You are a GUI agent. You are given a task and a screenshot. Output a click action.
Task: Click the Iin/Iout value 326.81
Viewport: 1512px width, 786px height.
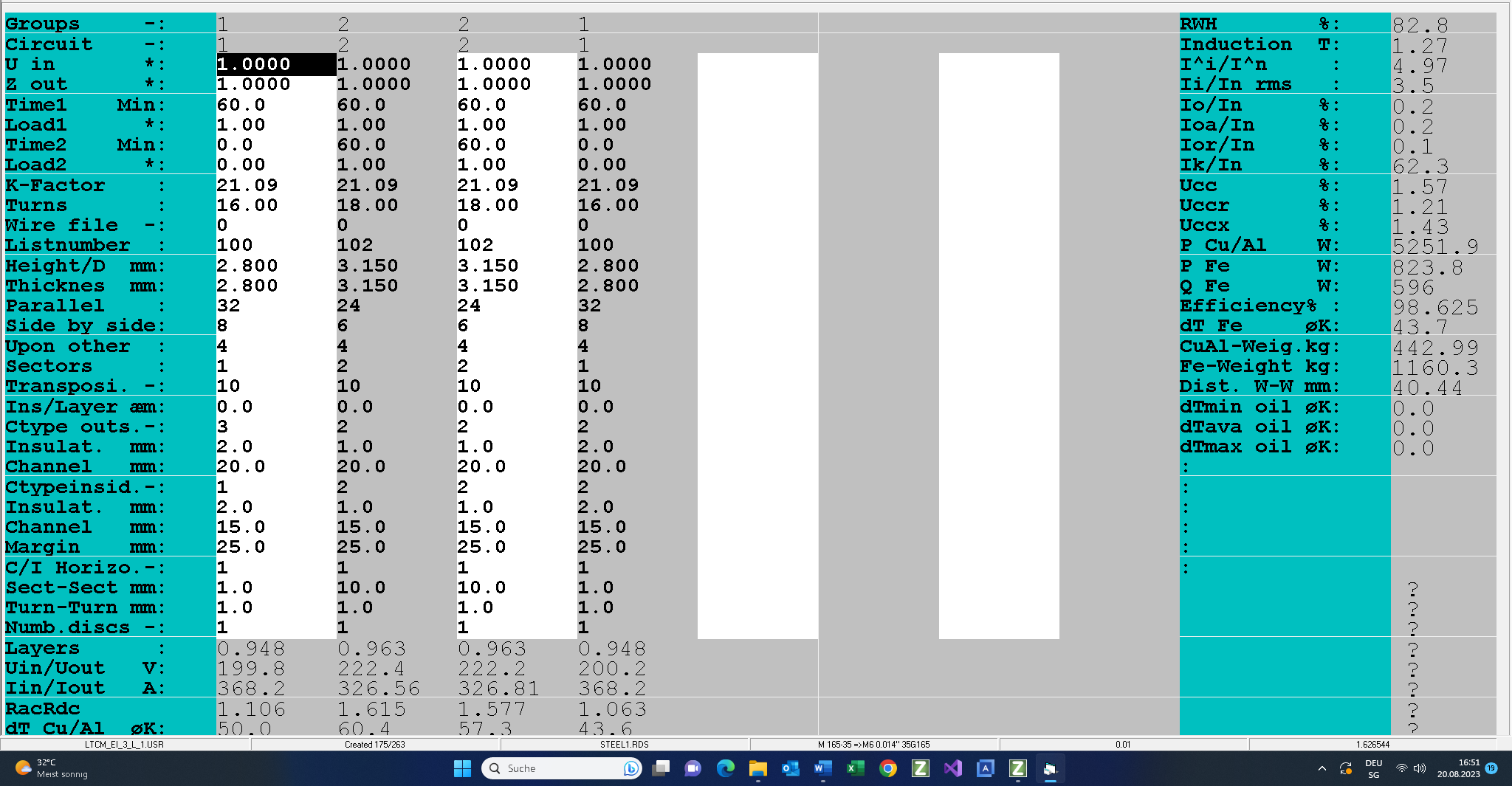498,689
